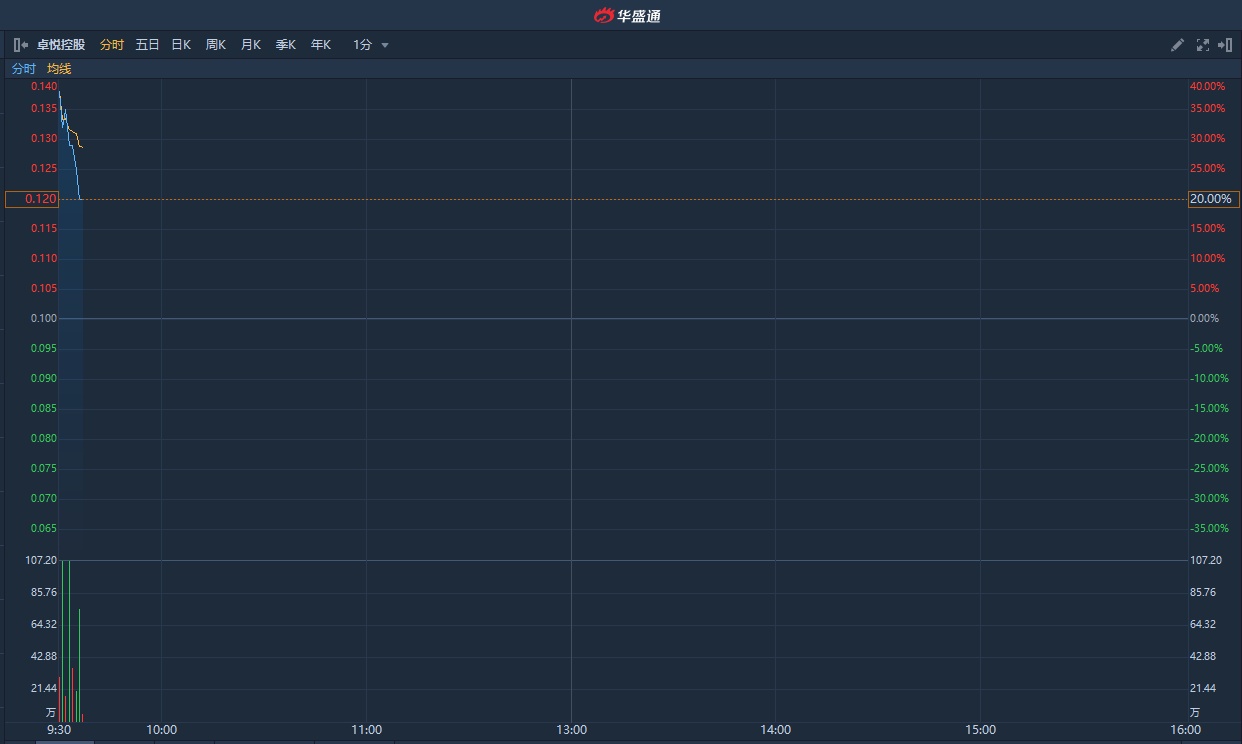The width and height of the screenshot is (1242, 744).
Task: Collapse the right side panel
Action: pos(1224,45)
